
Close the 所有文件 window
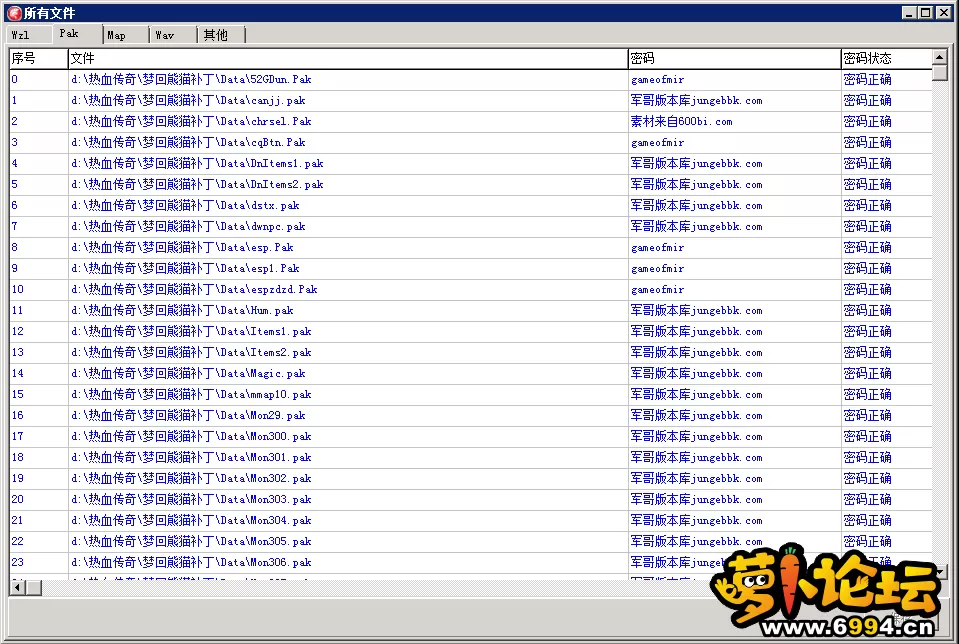tap(944, 13)
